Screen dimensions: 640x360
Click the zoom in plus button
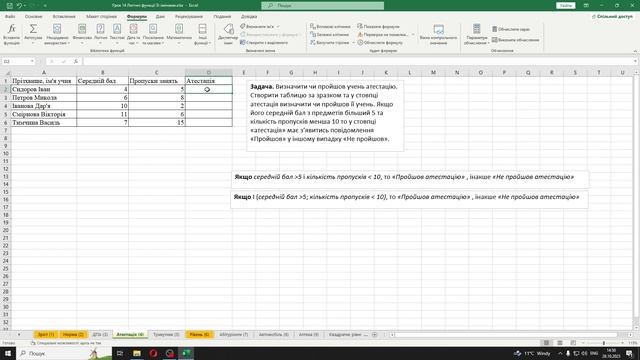pos(623,343)
